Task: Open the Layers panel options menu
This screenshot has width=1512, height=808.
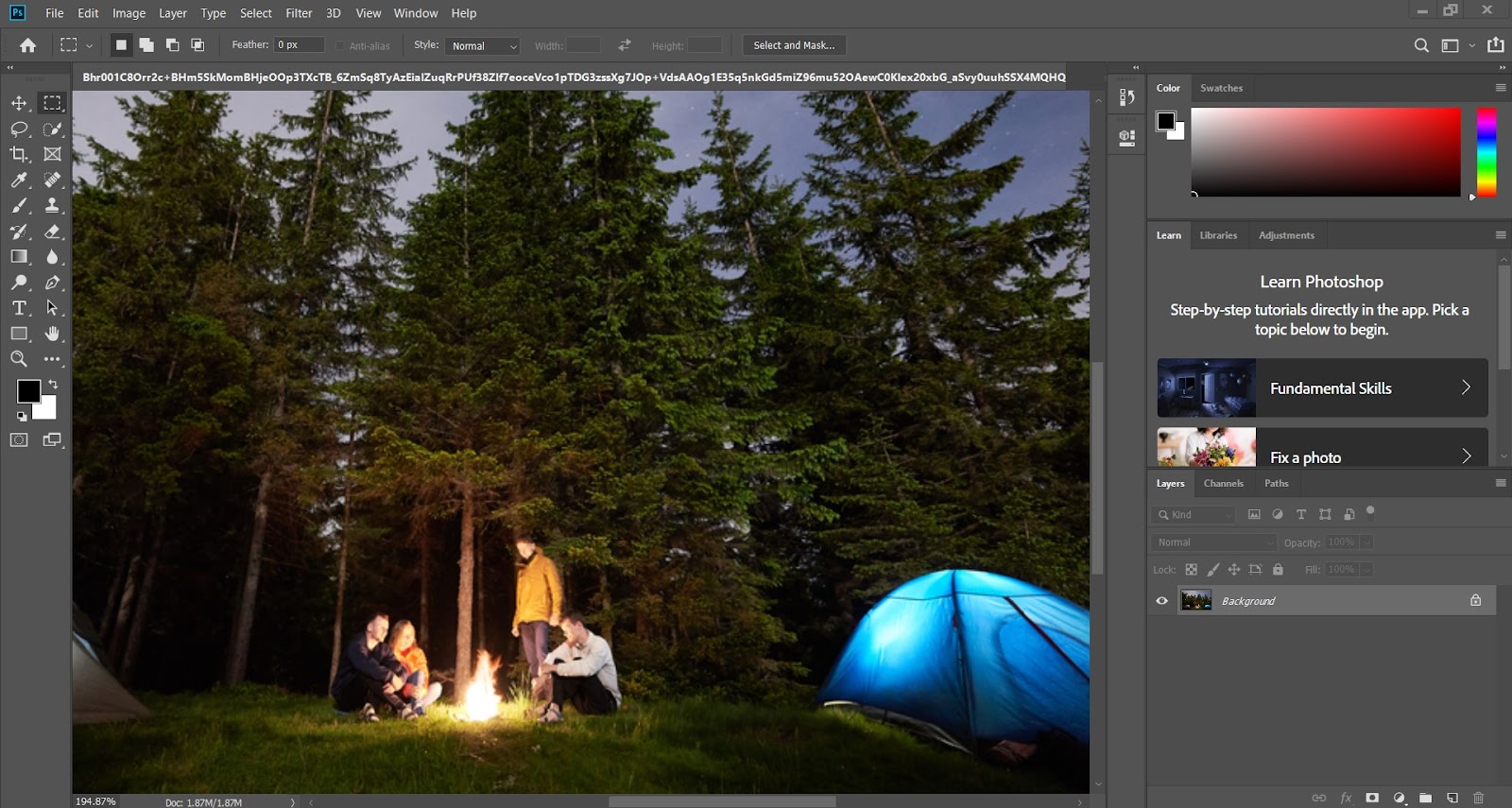Action: (x=1501, y=483)
